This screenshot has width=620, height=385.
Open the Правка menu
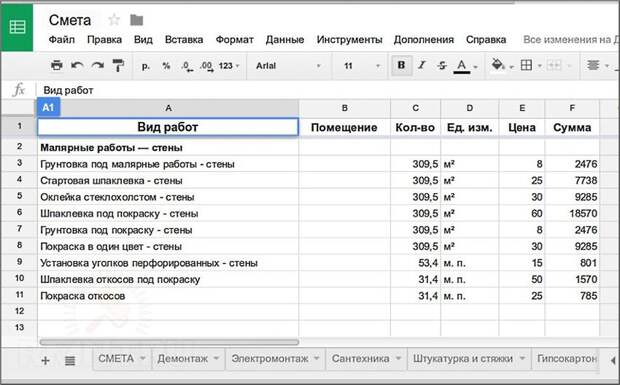pyautogui.click(x=104, y=40)
